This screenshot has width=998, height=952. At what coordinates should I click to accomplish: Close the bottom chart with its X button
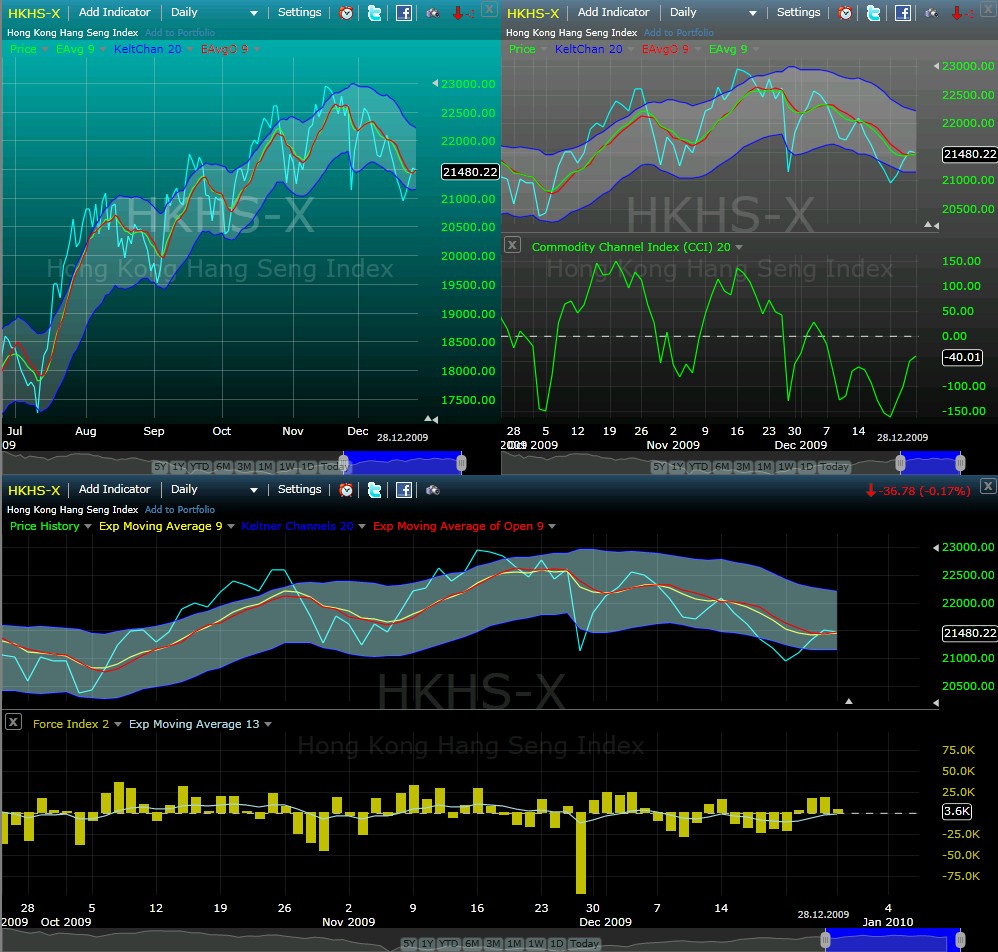click(x=987, y=486)
